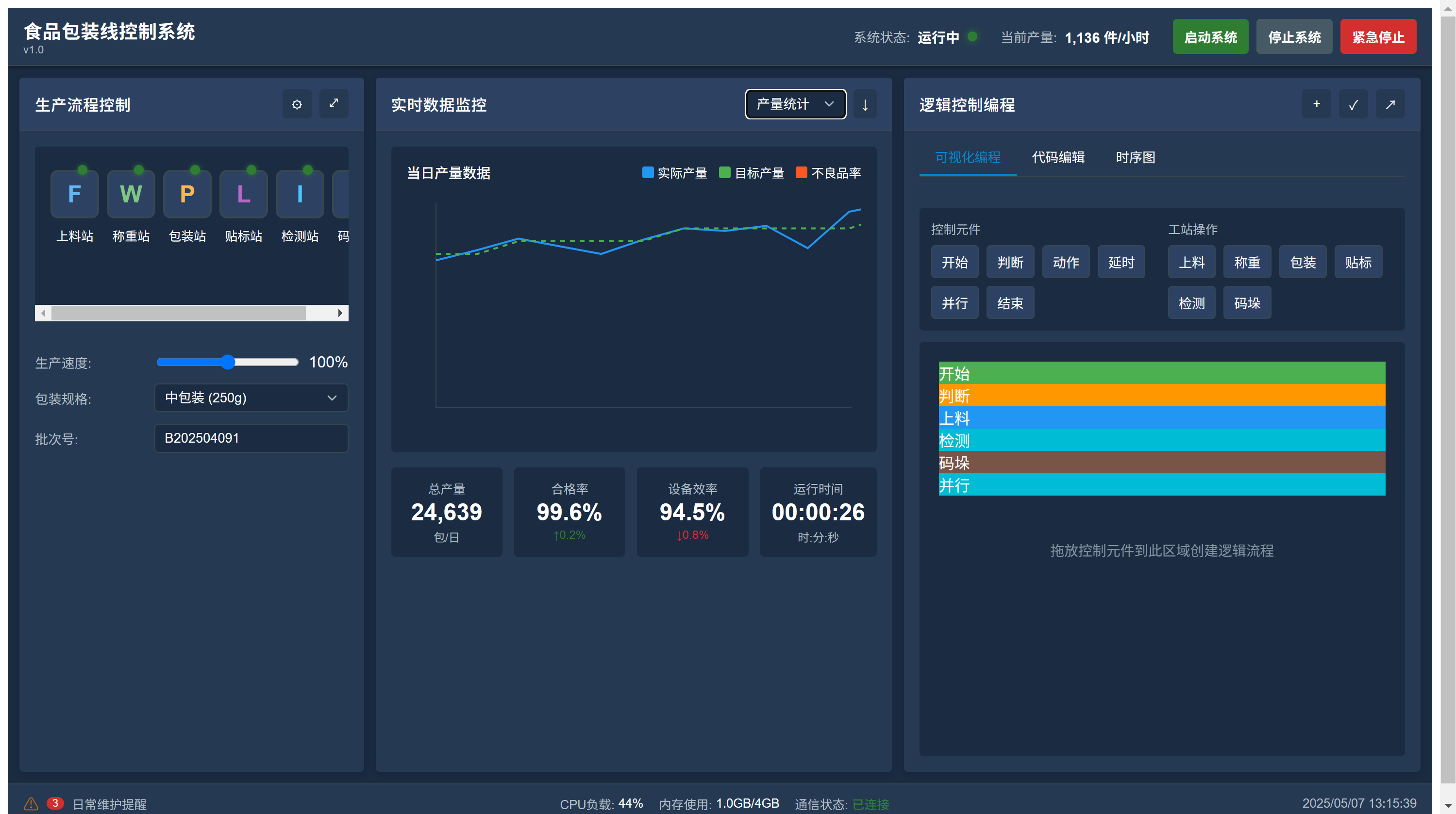
Task: Toggle the 目标产量 legend series
Action: click(x=751, y=173)
